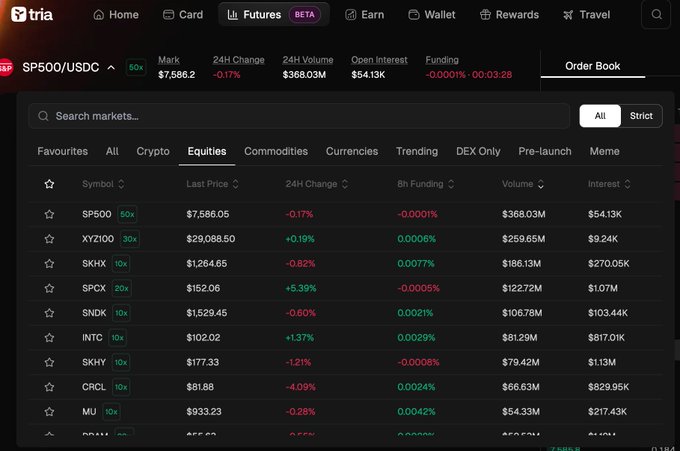Select the SKHX symbol in the list
This screenshot has width=680, height=451.
click(x=94, y=264)
